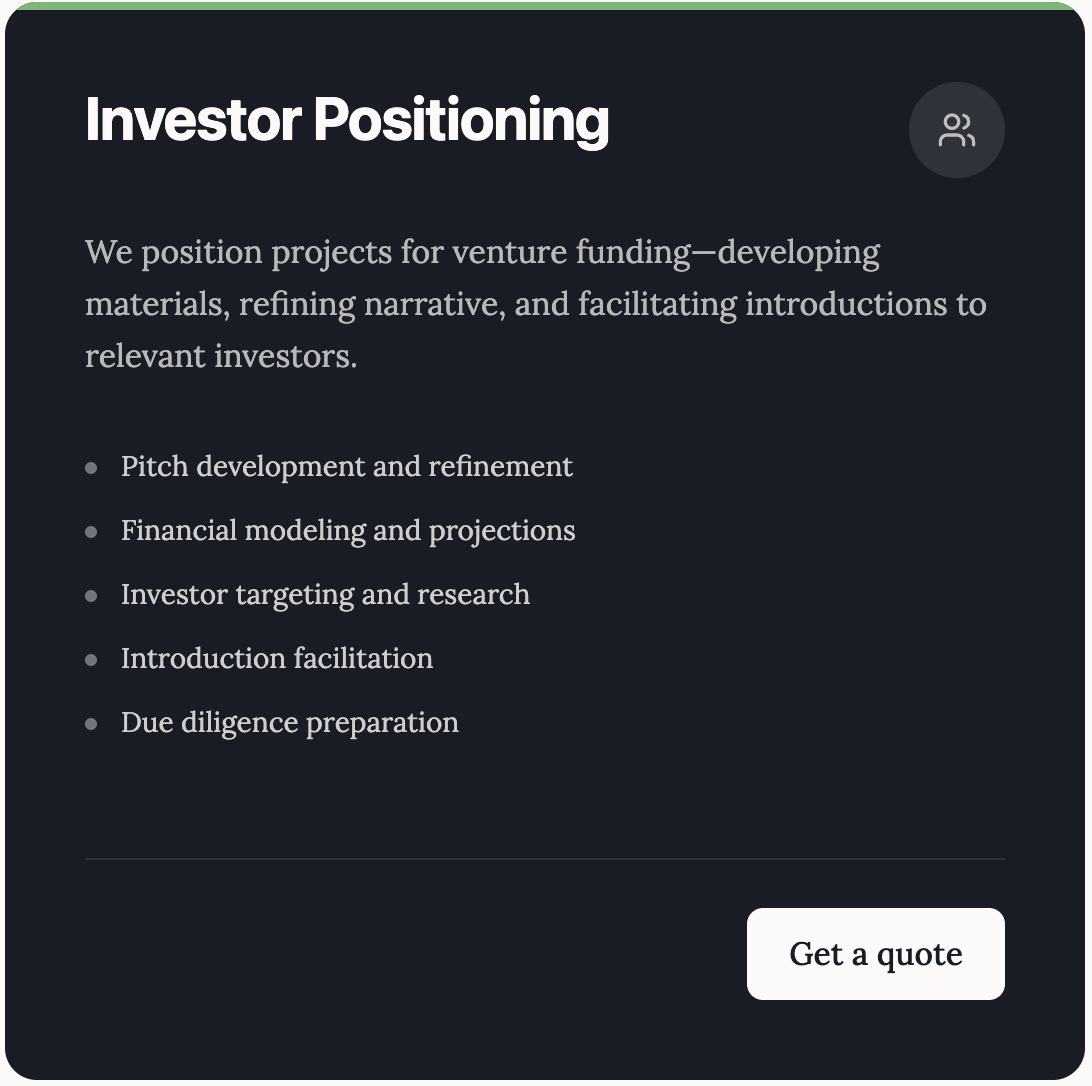This screenshot has width=1092, height=1086.
Task: Click the 'materials, refining narrative' text line
Action: 536,304
